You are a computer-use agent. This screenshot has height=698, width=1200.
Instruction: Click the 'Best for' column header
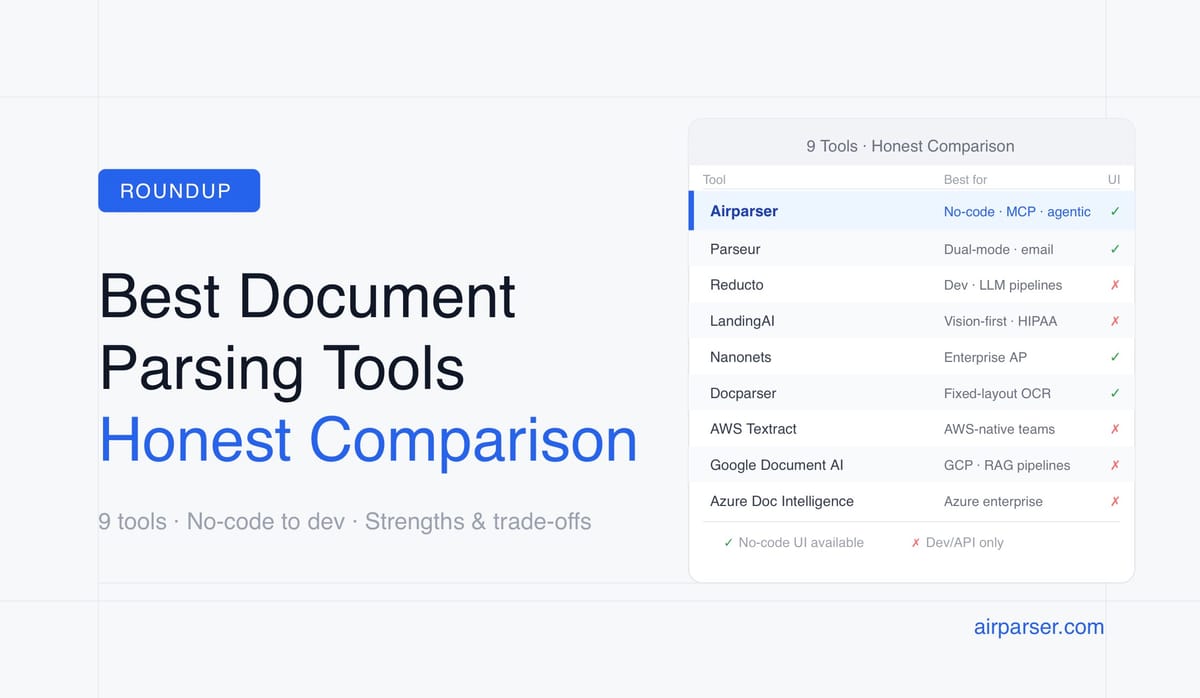coord(965,180)
